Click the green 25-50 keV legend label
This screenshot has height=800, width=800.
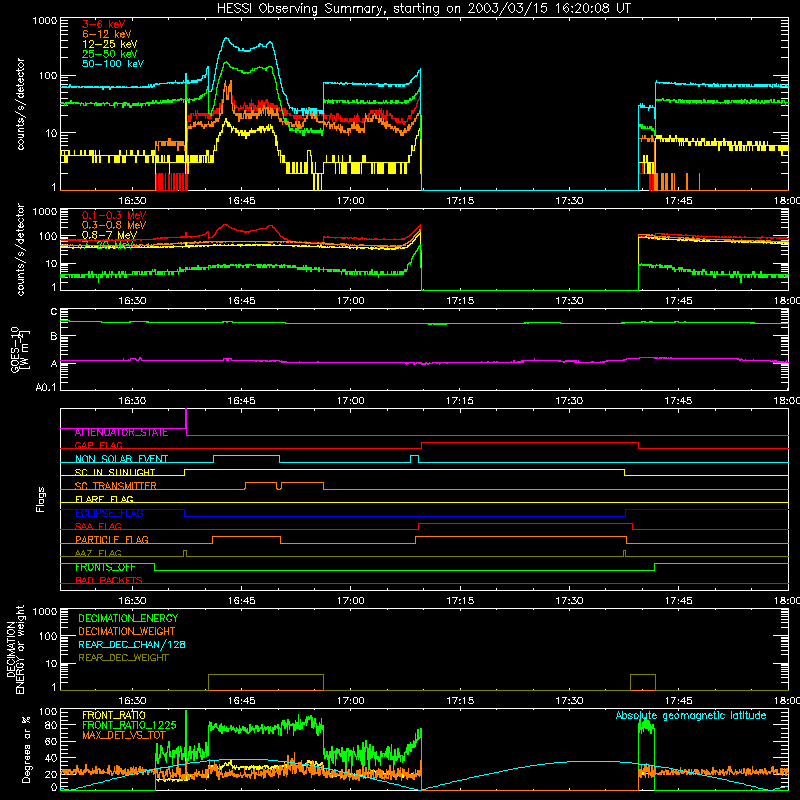(109, 54)
